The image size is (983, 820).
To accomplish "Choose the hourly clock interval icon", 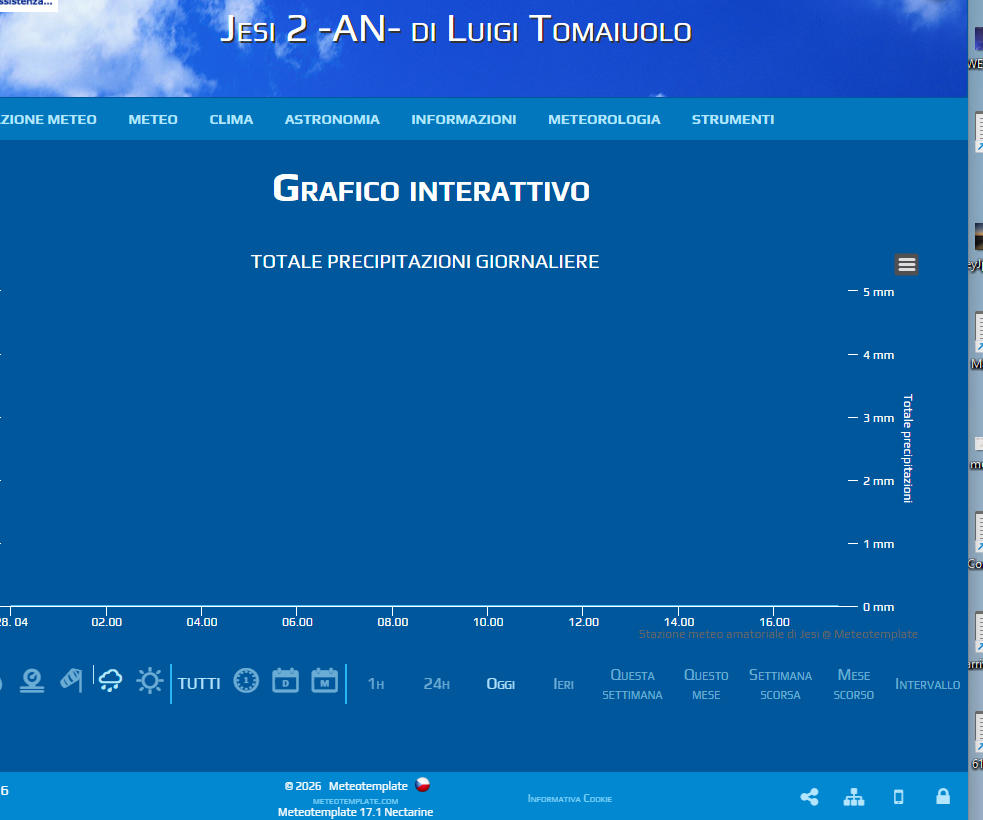I will (246, 681).
